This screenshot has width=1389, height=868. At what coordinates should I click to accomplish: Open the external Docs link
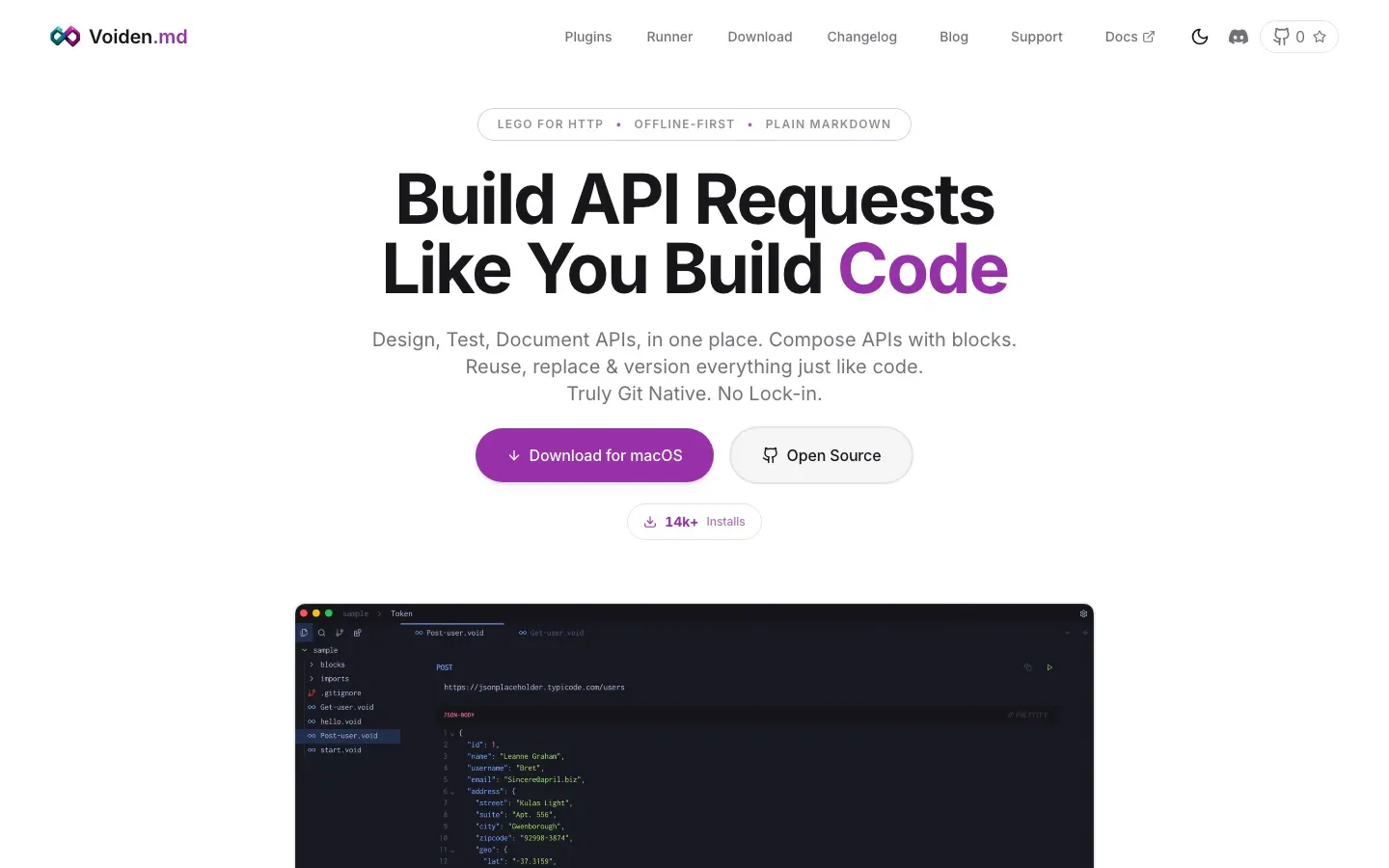pyautogui.click(x=1130, y=37)
